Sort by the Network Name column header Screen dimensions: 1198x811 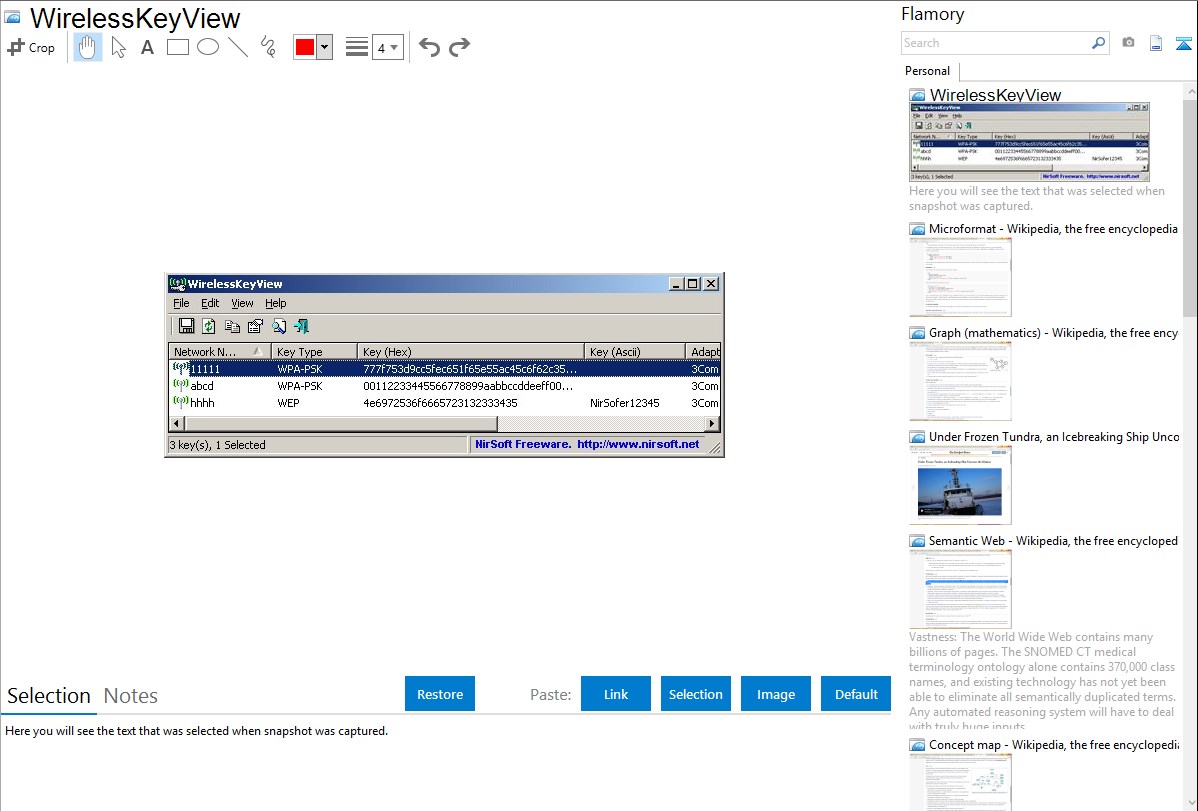(220, 352)
